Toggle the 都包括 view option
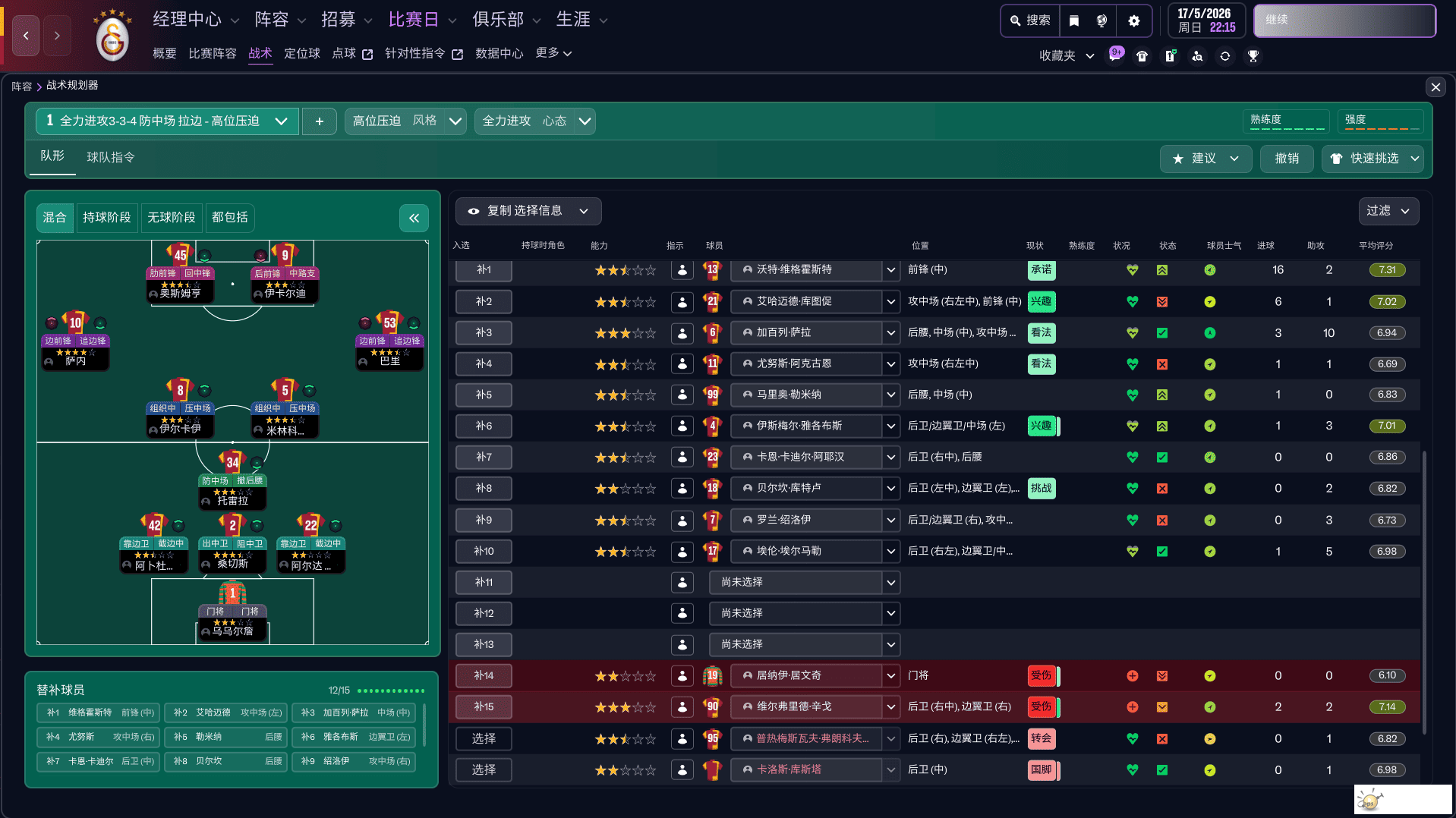The width and height of the screenshot is (1456, 818). tap(229, 218)
